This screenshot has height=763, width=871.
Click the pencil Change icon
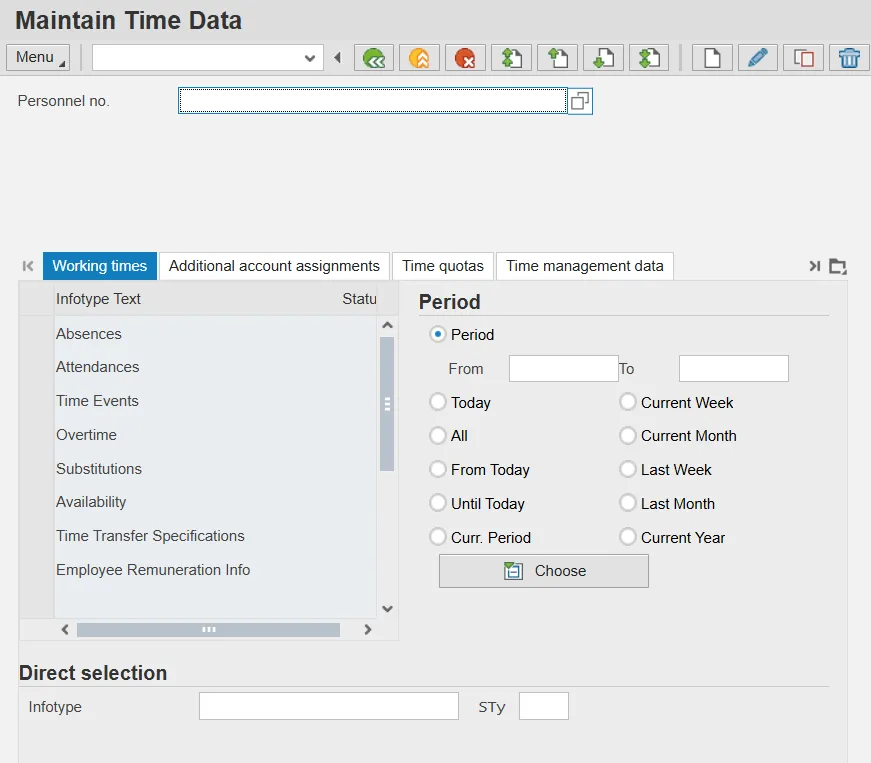(x=758, y=58)
